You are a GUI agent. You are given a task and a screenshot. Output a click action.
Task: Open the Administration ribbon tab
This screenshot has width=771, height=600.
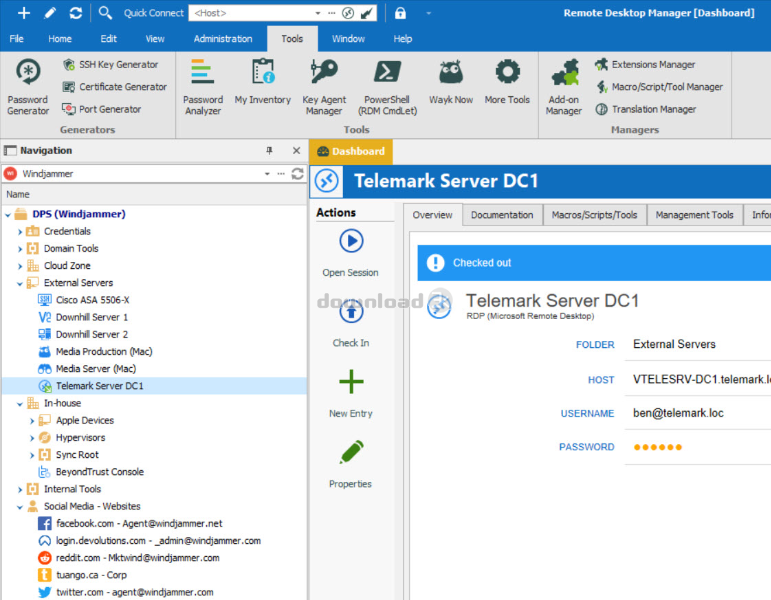[x=223, y=39]
